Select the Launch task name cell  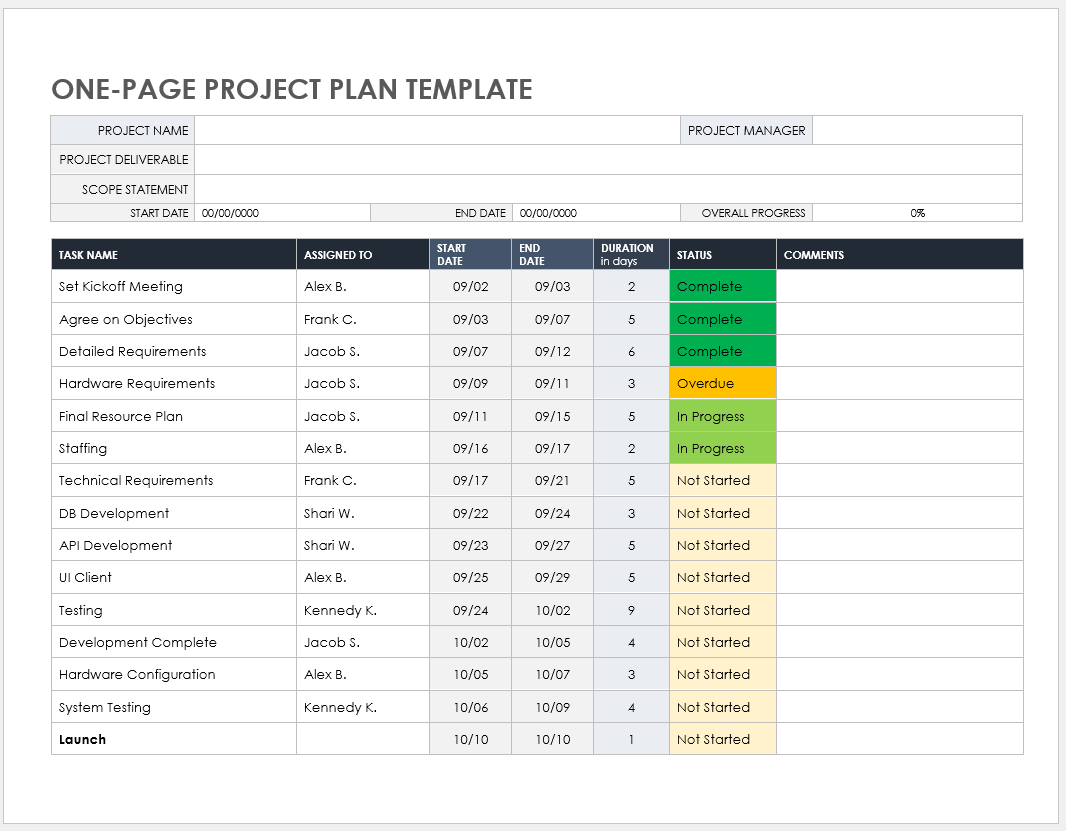pyautogui.click(x=173, y=740)
